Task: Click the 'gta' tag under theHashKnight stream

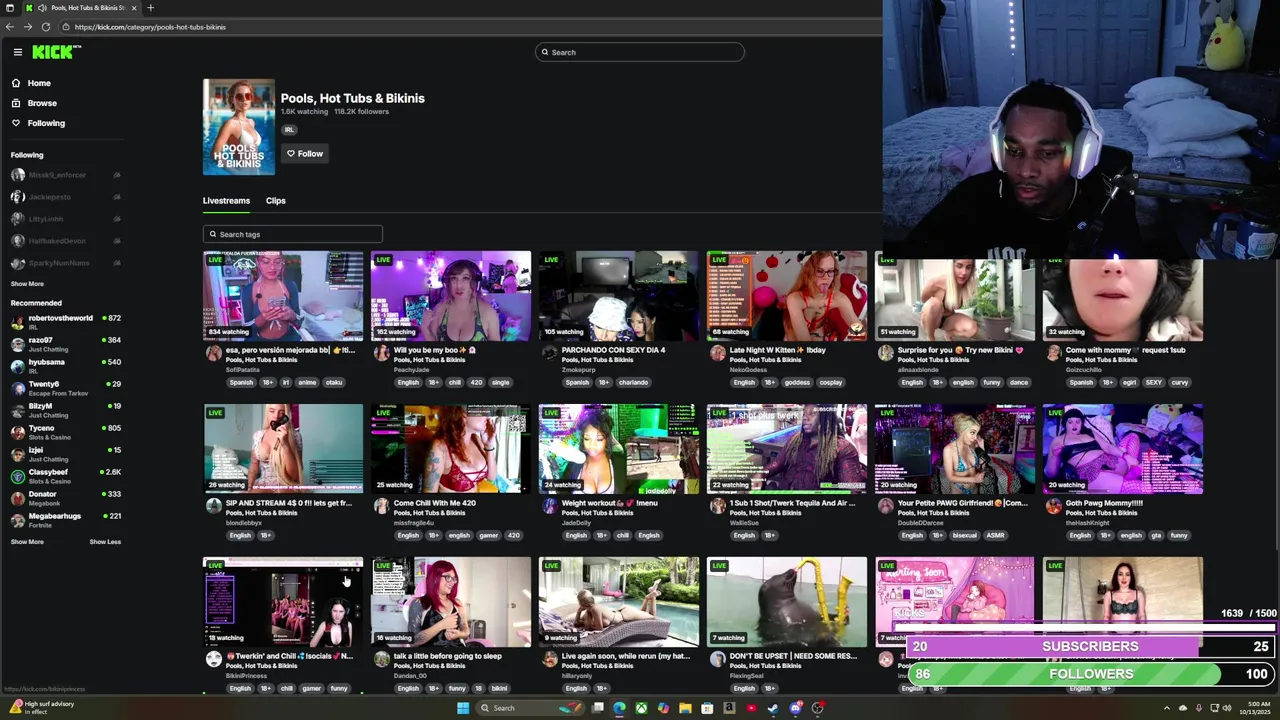Action: [1156, 535]
